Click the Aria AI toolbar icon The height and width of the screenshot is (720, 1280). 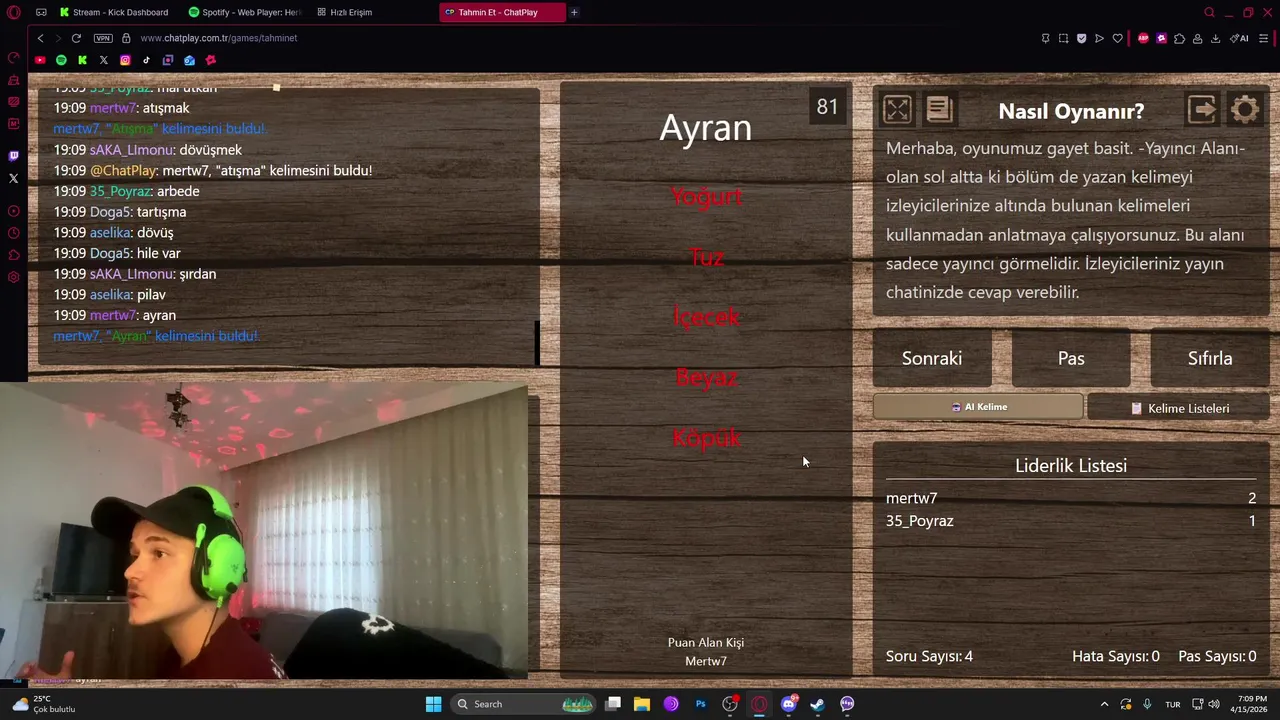click(x=1240, y=38)
